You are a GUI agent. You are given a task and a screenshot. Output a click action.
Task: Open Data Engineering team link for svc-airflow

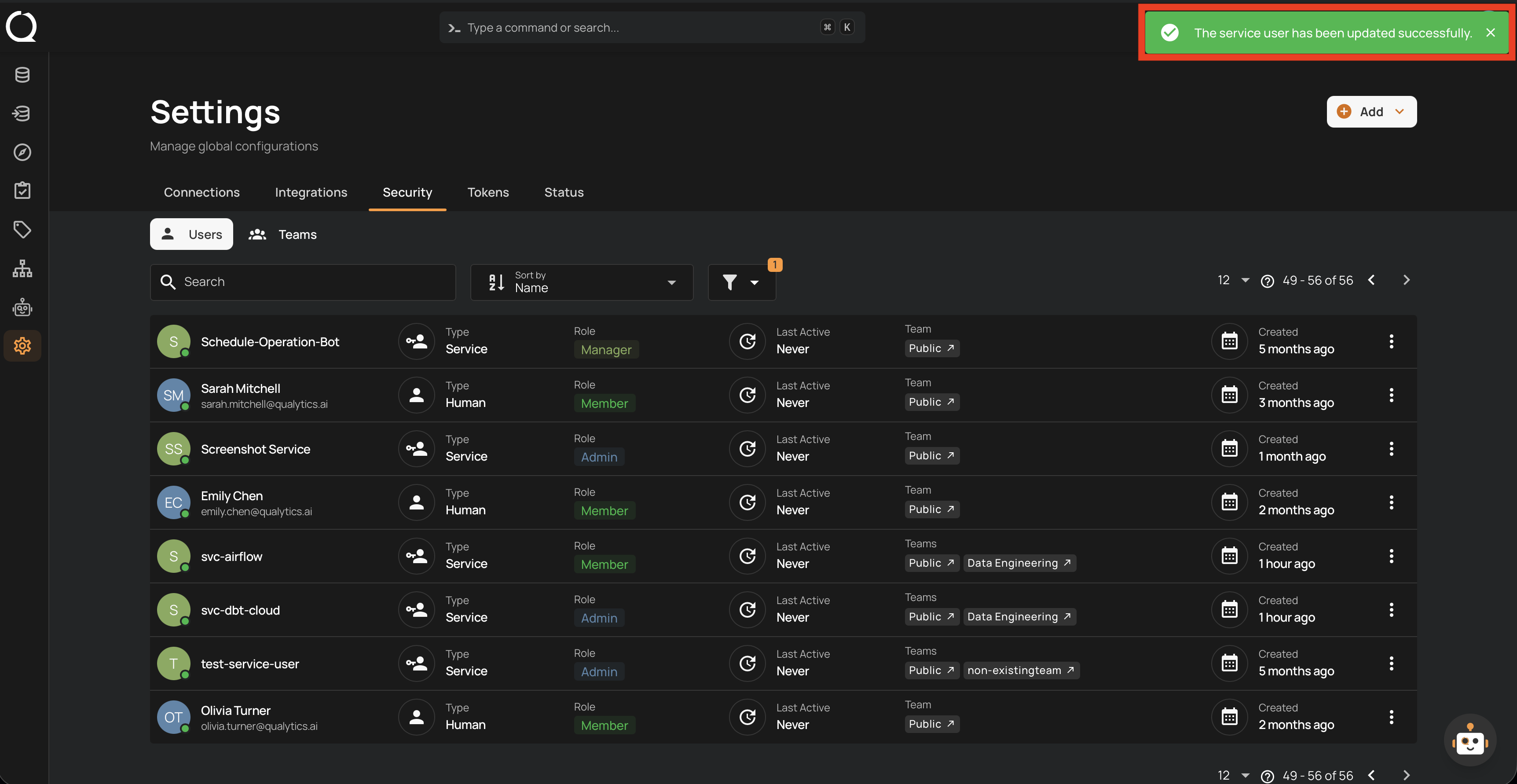(x=1019, y=563)
